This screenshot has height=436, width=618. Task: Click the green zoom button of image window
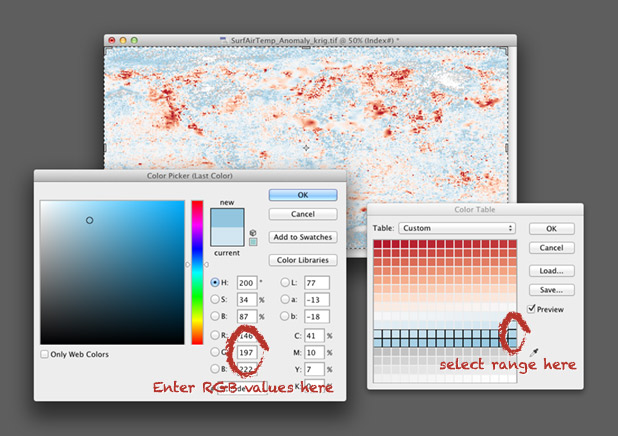click(134, 40)
